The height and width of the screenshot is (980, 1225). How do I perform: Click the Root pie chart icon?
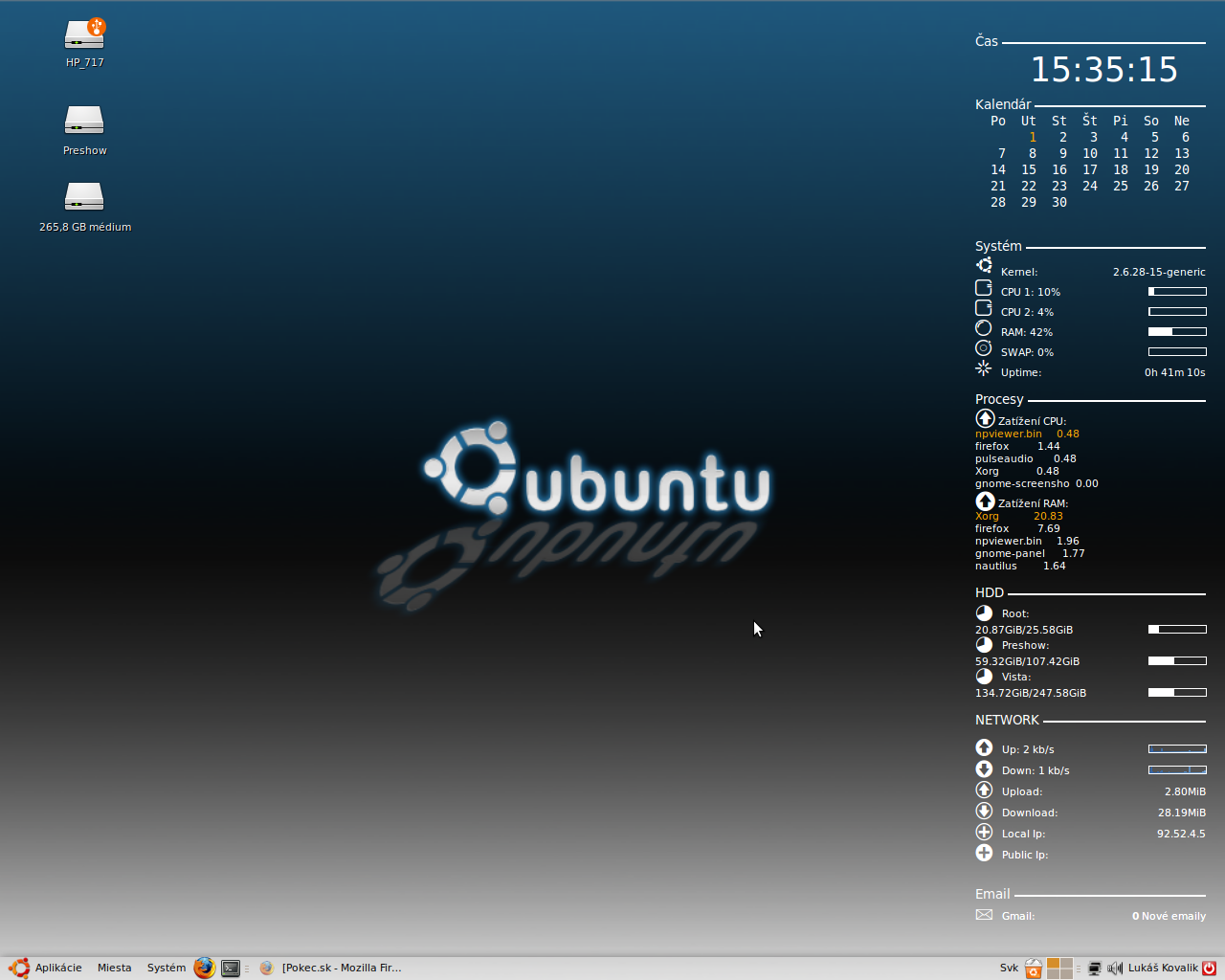point(984,612)
